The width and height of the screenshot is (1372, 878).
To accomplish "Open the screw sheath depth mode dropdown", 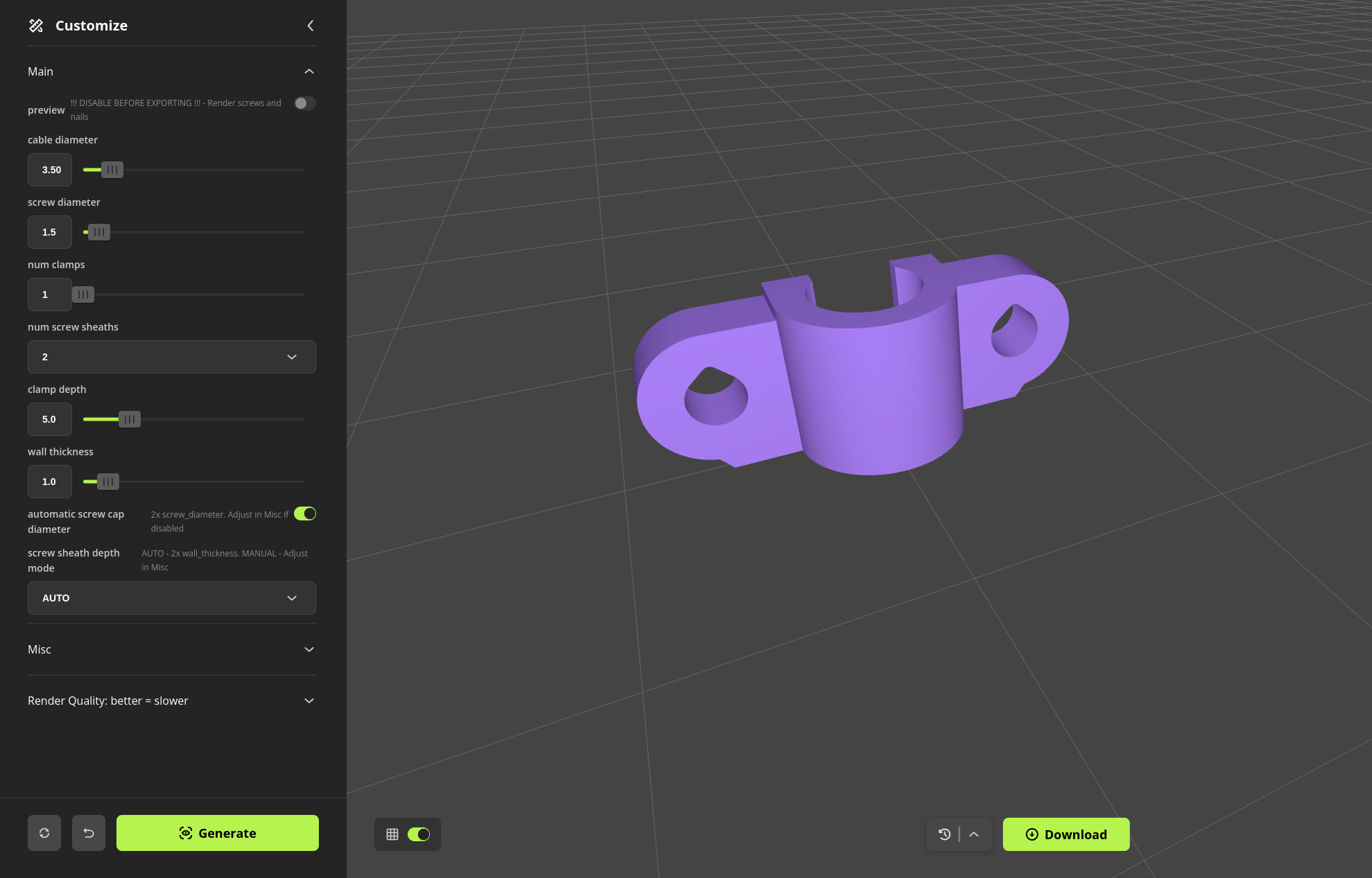I will click(172, 598).
